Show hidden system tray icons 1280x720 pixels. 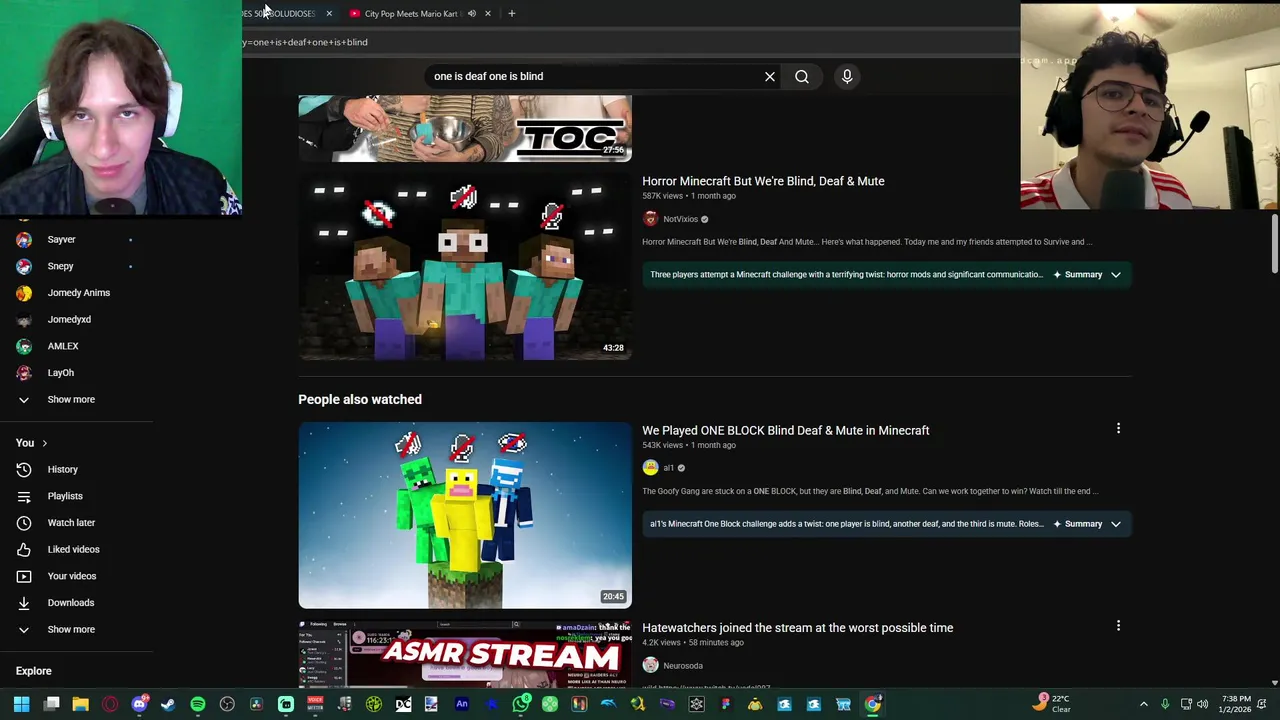click(x=1144, y=704)
